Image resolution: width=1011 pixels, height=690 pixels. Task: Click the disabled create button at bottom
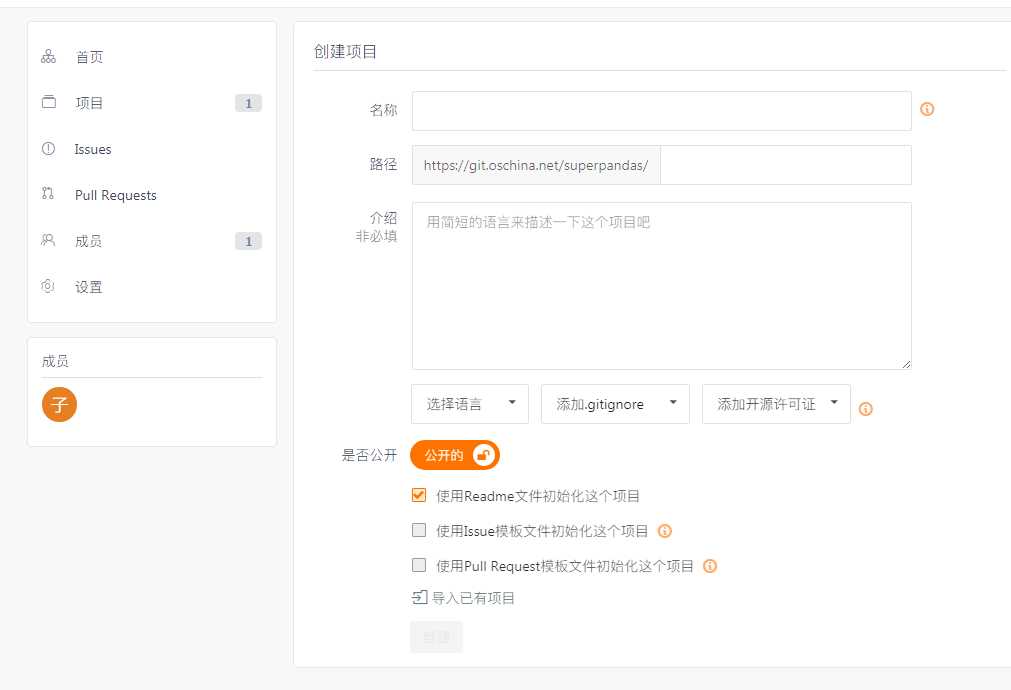pos(437,637)
